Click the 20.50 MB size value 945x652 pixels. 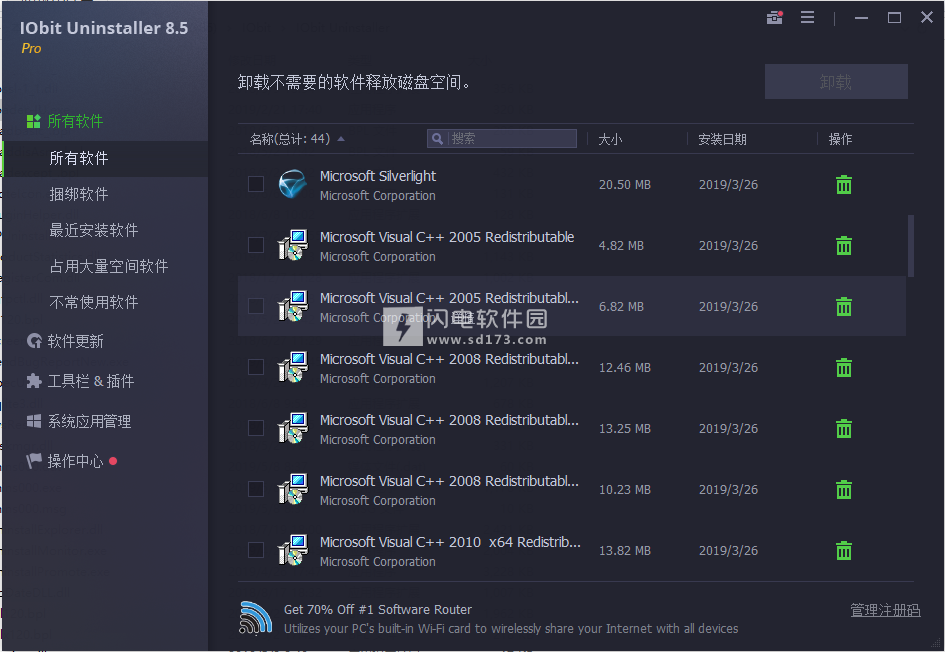624,184
